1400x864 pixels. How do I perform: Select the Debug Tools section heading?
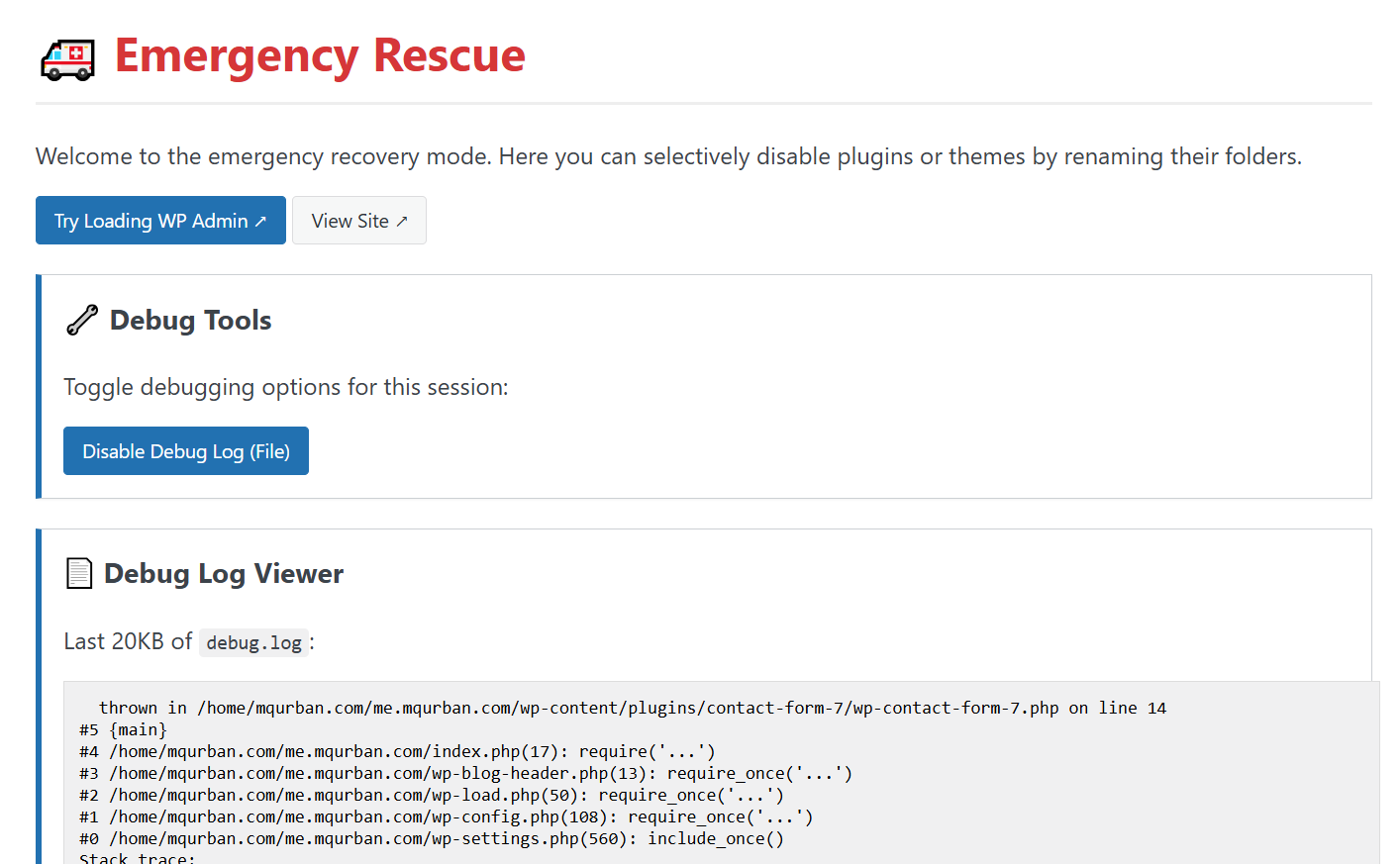tap(190, 319)
